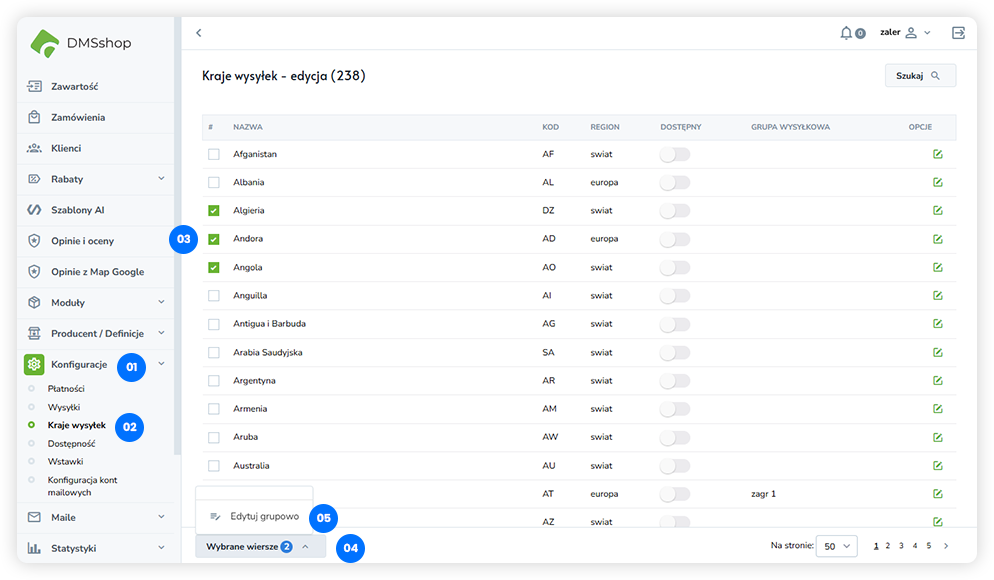
Task: Toggle Angola availability switch
Action: pos(675,268)
